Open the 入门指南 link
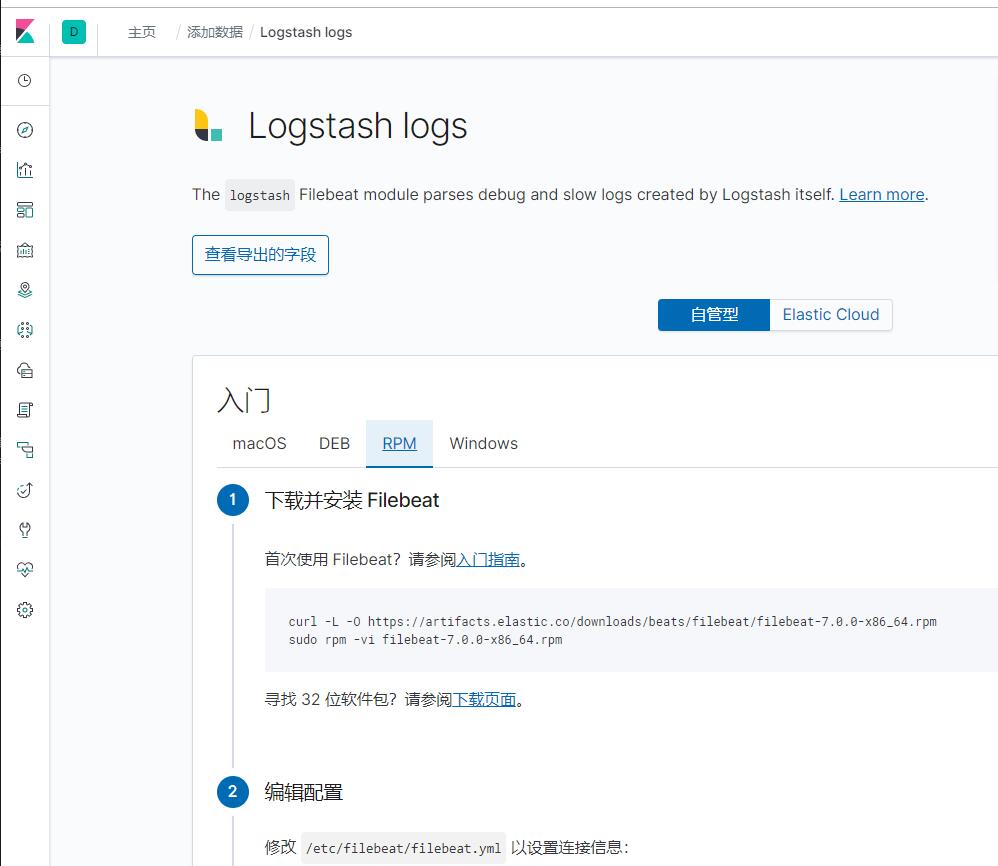Image resolution: width=998 pixels, height=866 pixels. [488, 560]
